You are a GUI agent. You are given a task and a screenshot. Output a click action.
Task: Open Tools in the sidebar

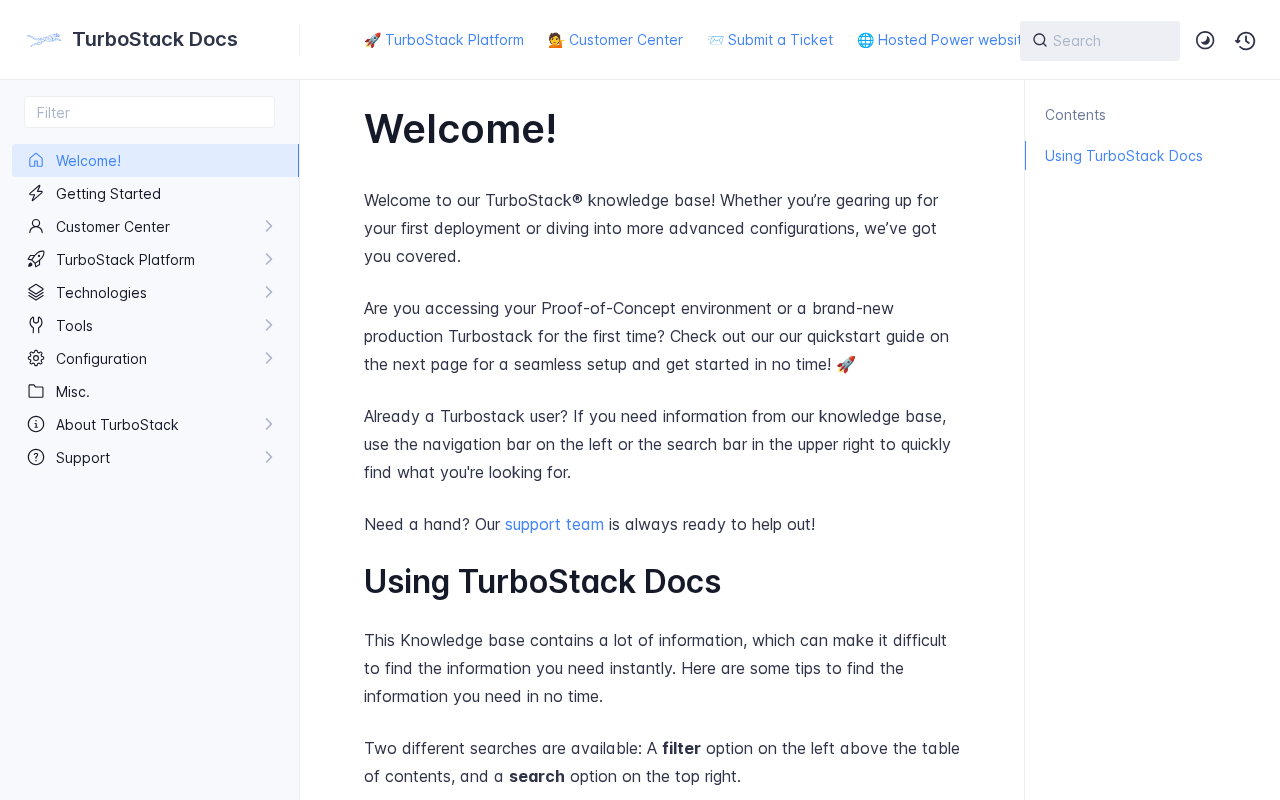click(x=155, y=325)
